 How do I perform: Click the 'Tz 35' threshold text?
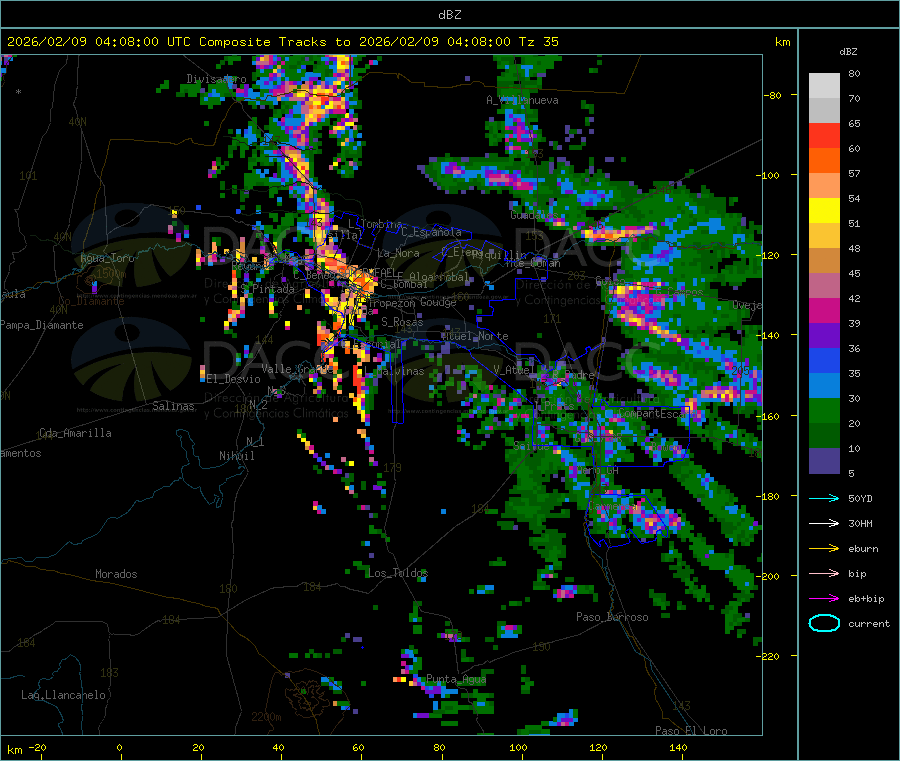click(538, 42)
